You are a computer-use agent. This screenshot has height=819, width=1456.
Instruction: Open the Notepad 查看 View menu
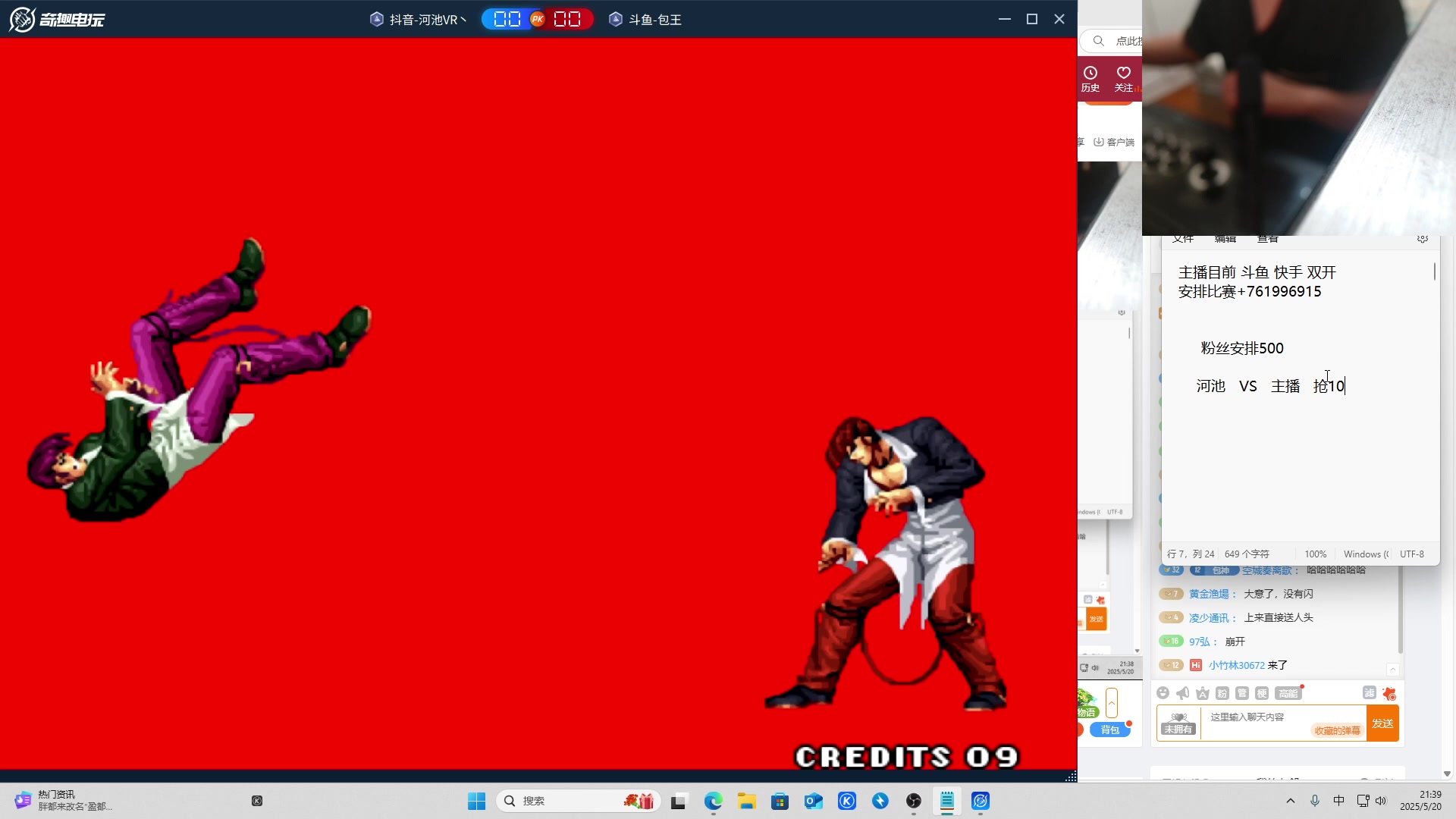[1268, 239]
